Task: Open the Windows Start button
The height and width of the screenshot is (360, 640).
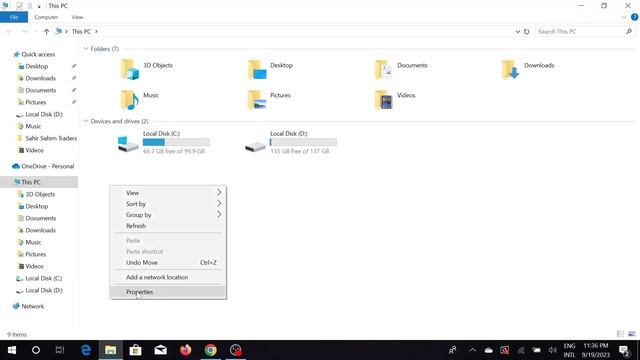Action: pyautogui.click(x=12, y=350)
